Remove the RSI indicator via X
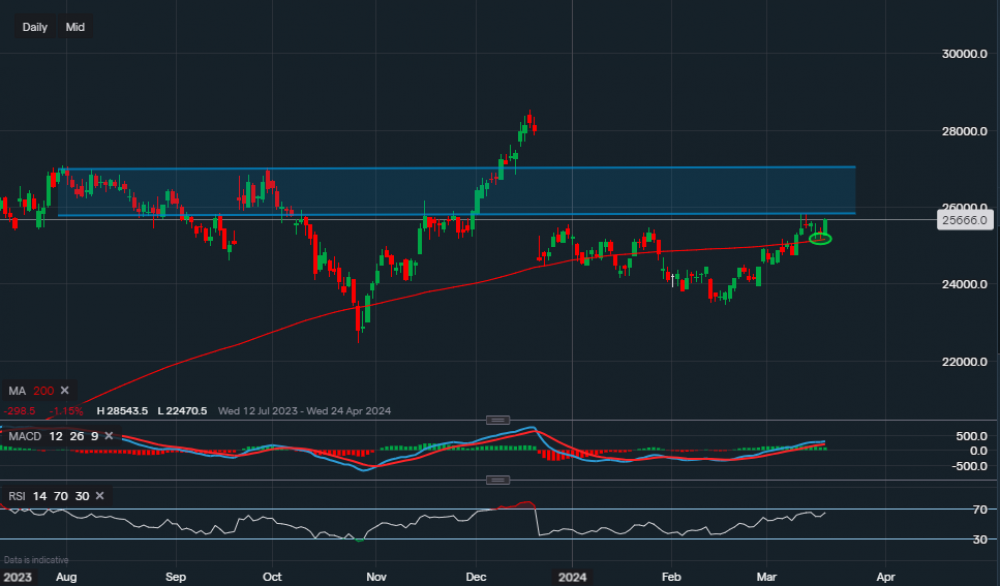 pos(101,495)
